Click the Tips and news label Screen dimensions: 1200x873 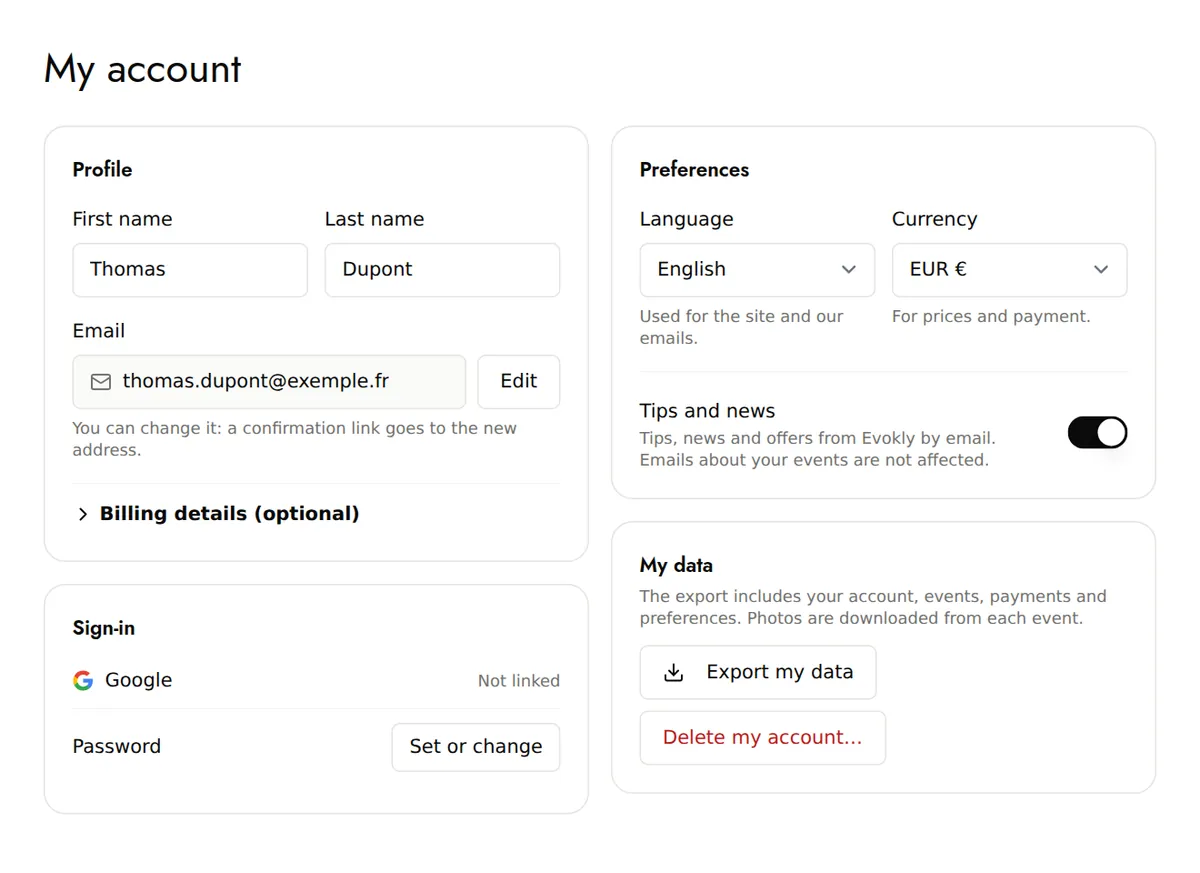[x=707, y=411]
